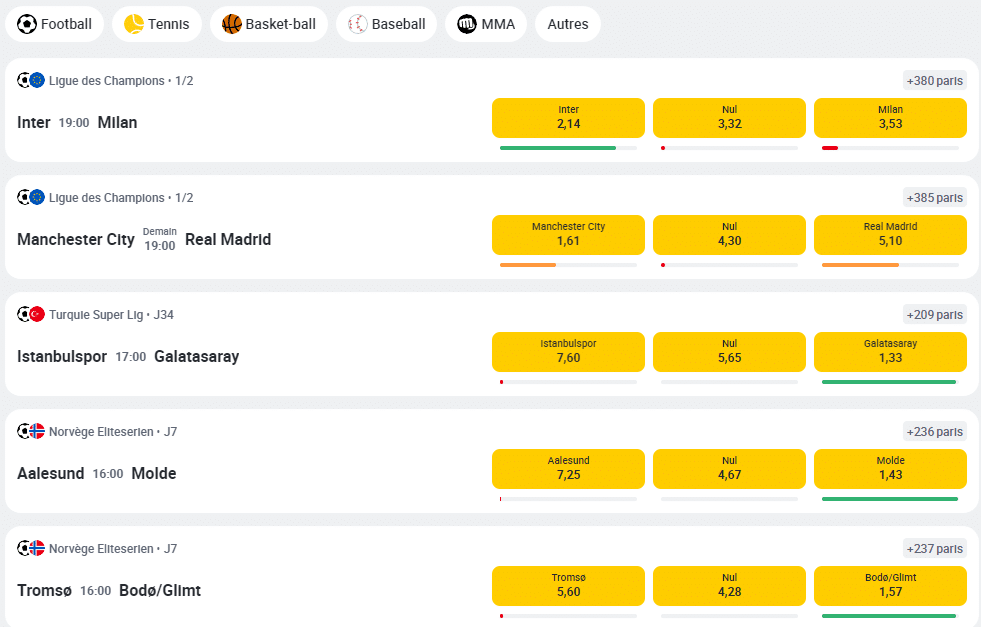Click the Norway flag icon for Aalesund match

click(37, 431)
